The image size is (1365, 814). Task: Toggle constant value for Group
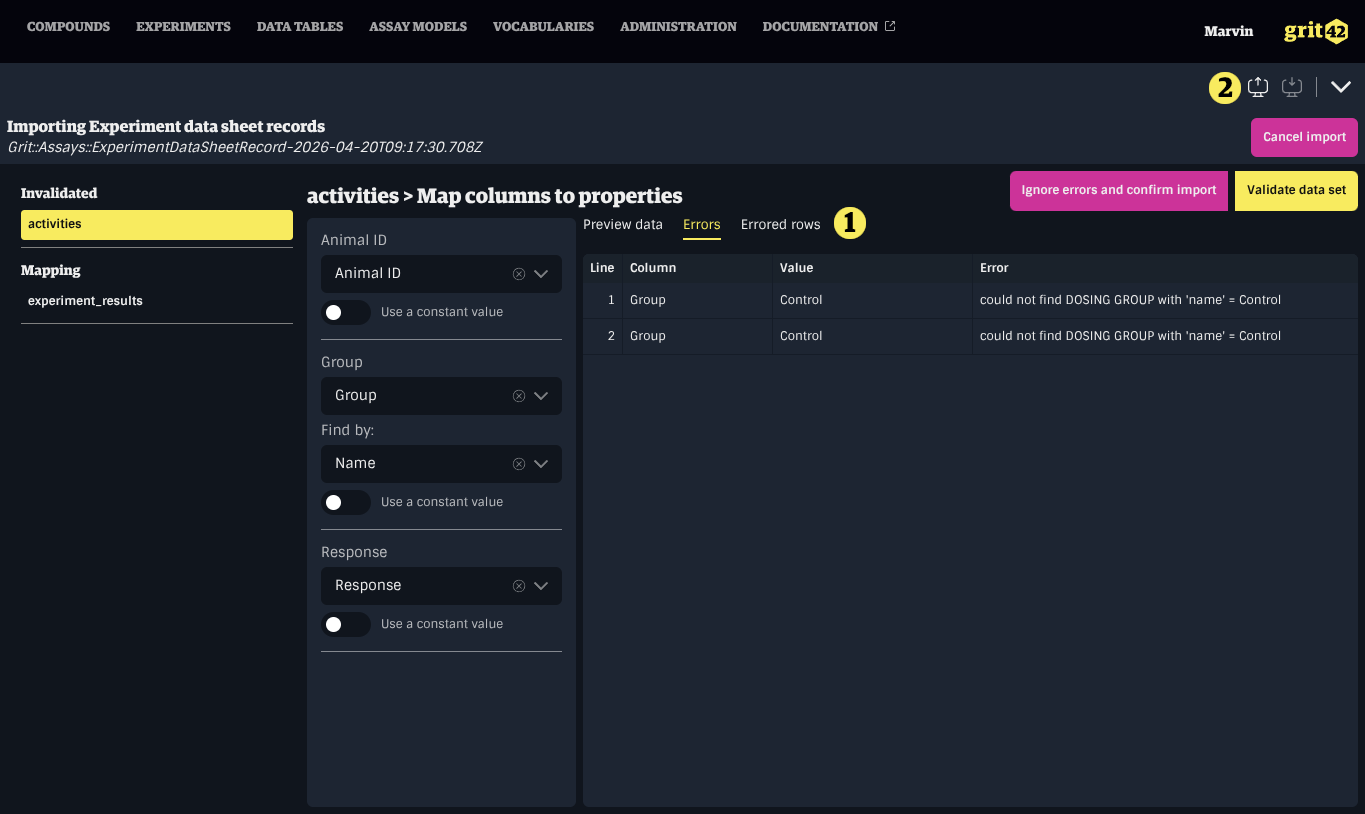pyautogui.click(x=346, y=503)
